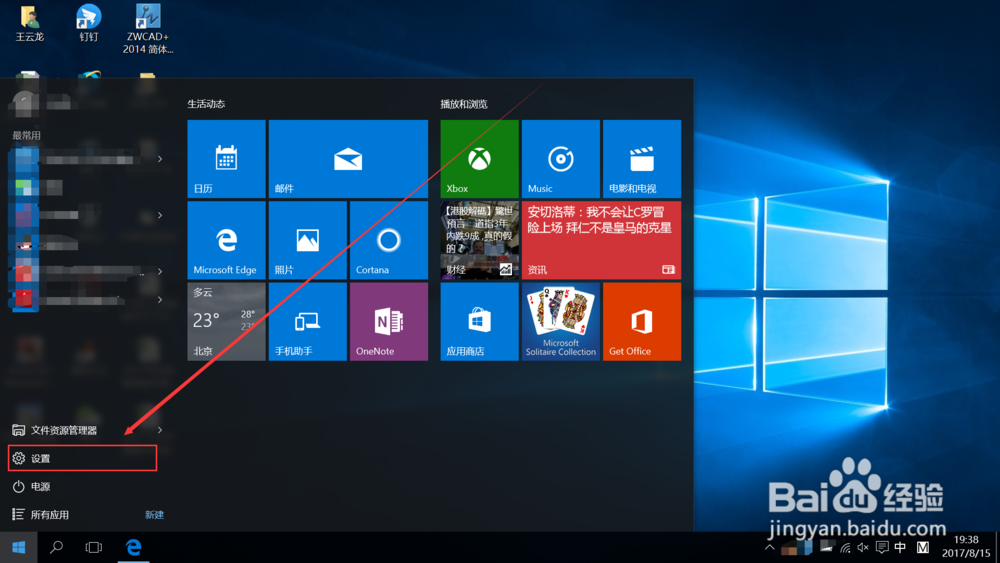Click the 播放和浏览 group header
Viewport: 1000px width, 563px height.
(x=464, y=104)
